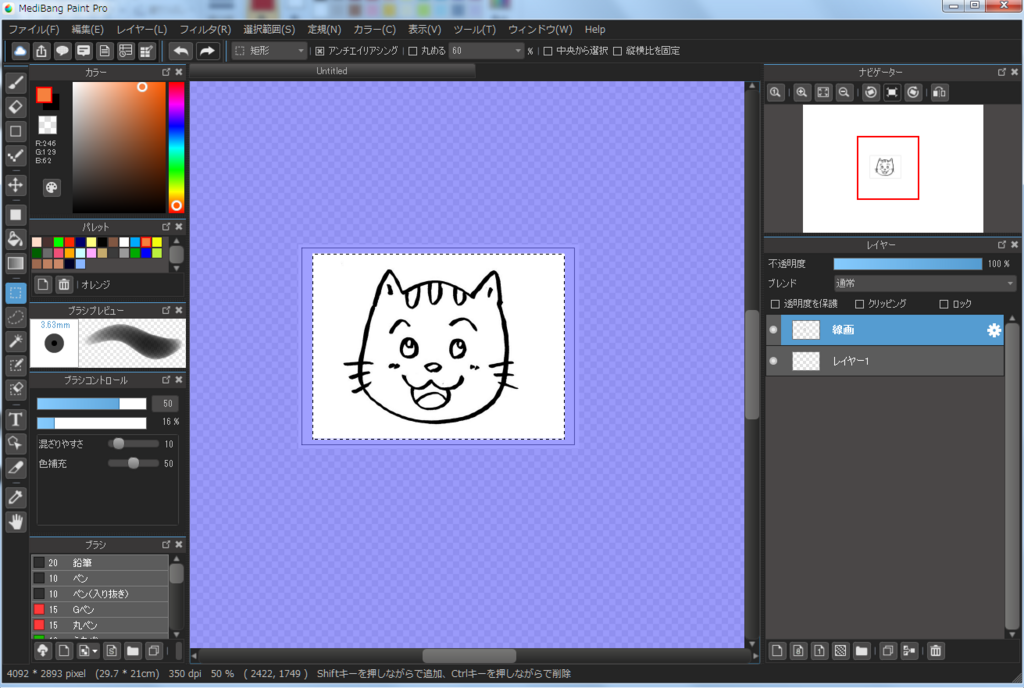
Task: Select the Text tool
Action: [x=16, y=419]
